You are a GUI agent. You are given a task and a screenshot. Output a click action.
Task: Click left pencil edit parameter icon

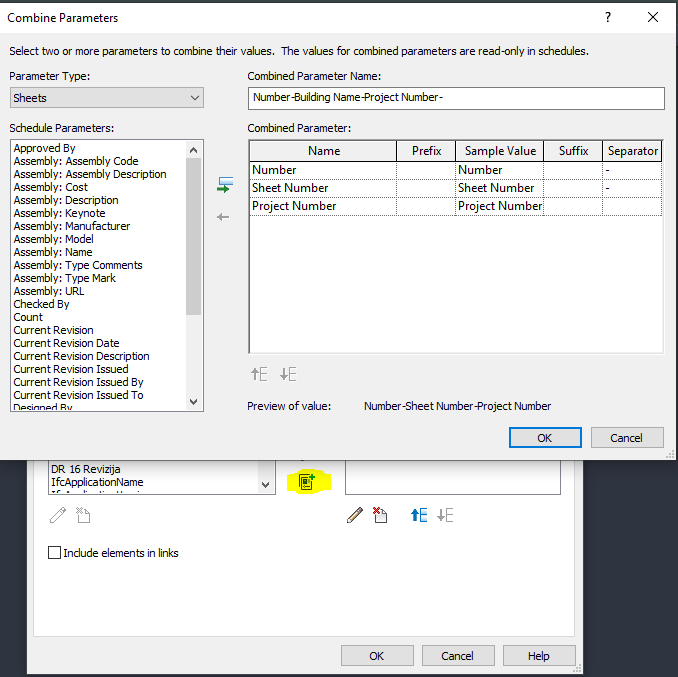point(58,515)
